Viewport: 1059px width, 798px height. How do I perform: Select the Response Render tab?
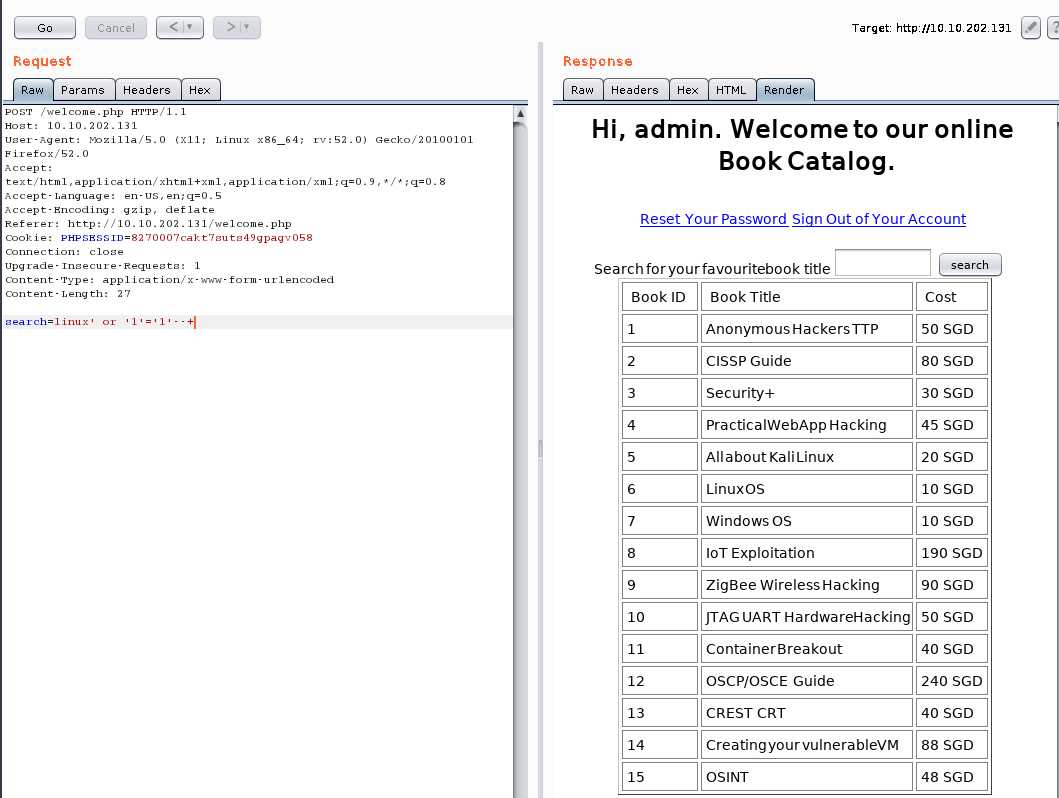pos(785,90)
